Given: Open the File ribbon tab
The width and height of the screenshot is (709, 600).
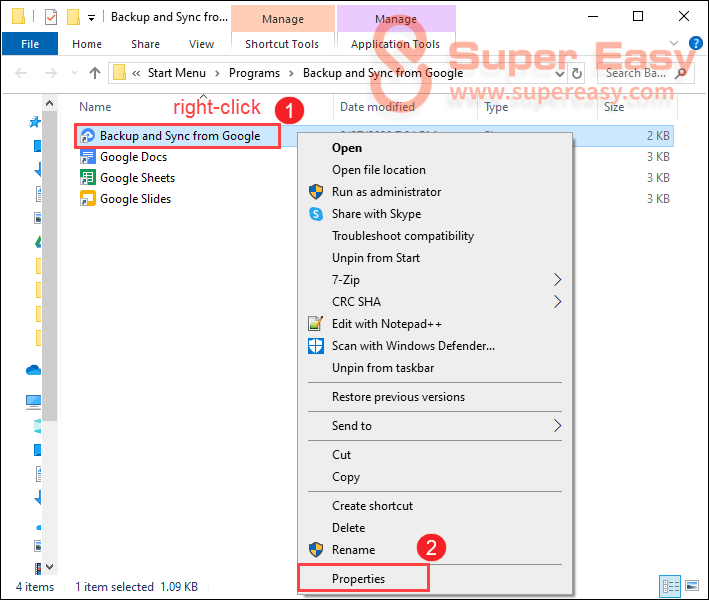Looking at the screenshot, I should 30,44.
